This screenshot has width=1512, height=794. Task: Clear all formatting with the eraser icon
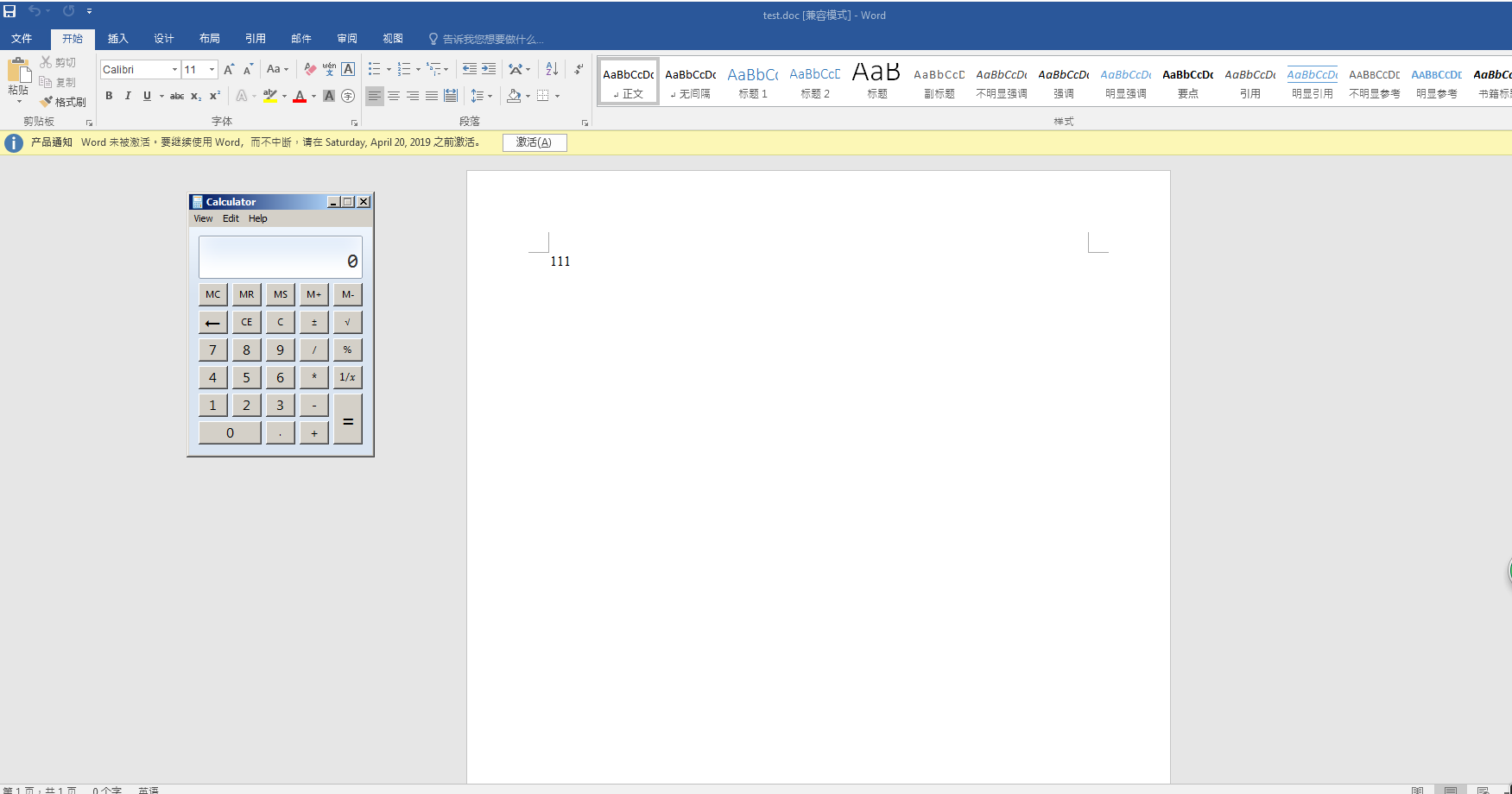pos(310,69)
